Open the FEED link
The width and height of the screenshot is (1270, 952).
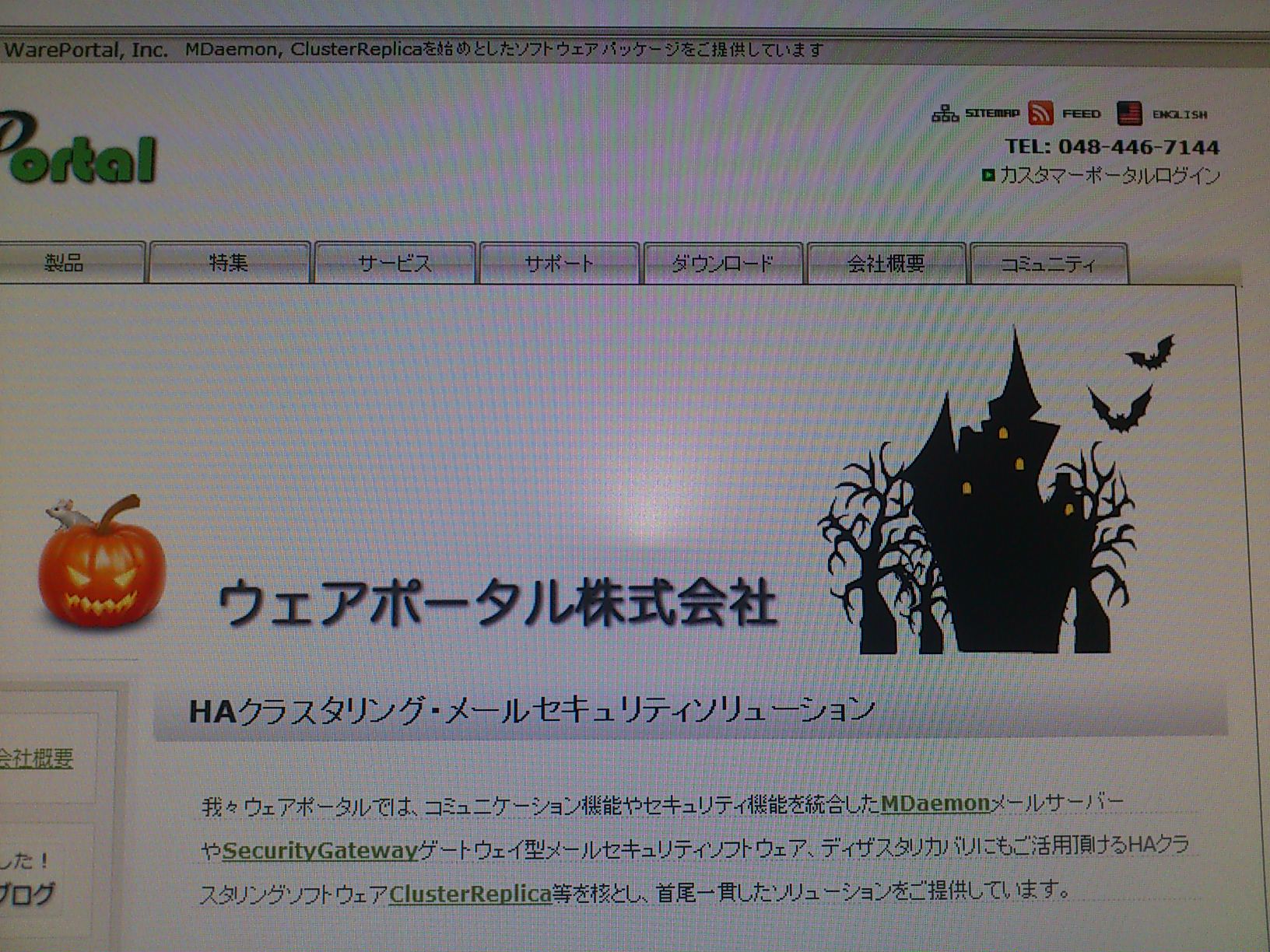pyautogui.click(x=1082, y=114)
